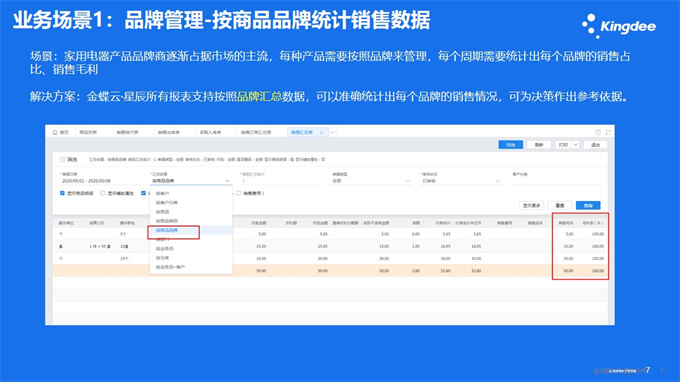
Task: Open the 打印 print options arrow
Action: click(x=575, y=145)
